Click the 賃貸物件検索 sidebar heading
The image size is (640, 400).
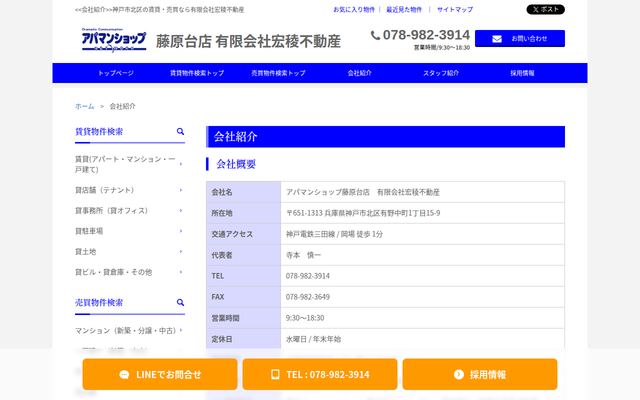pos(99,131)
